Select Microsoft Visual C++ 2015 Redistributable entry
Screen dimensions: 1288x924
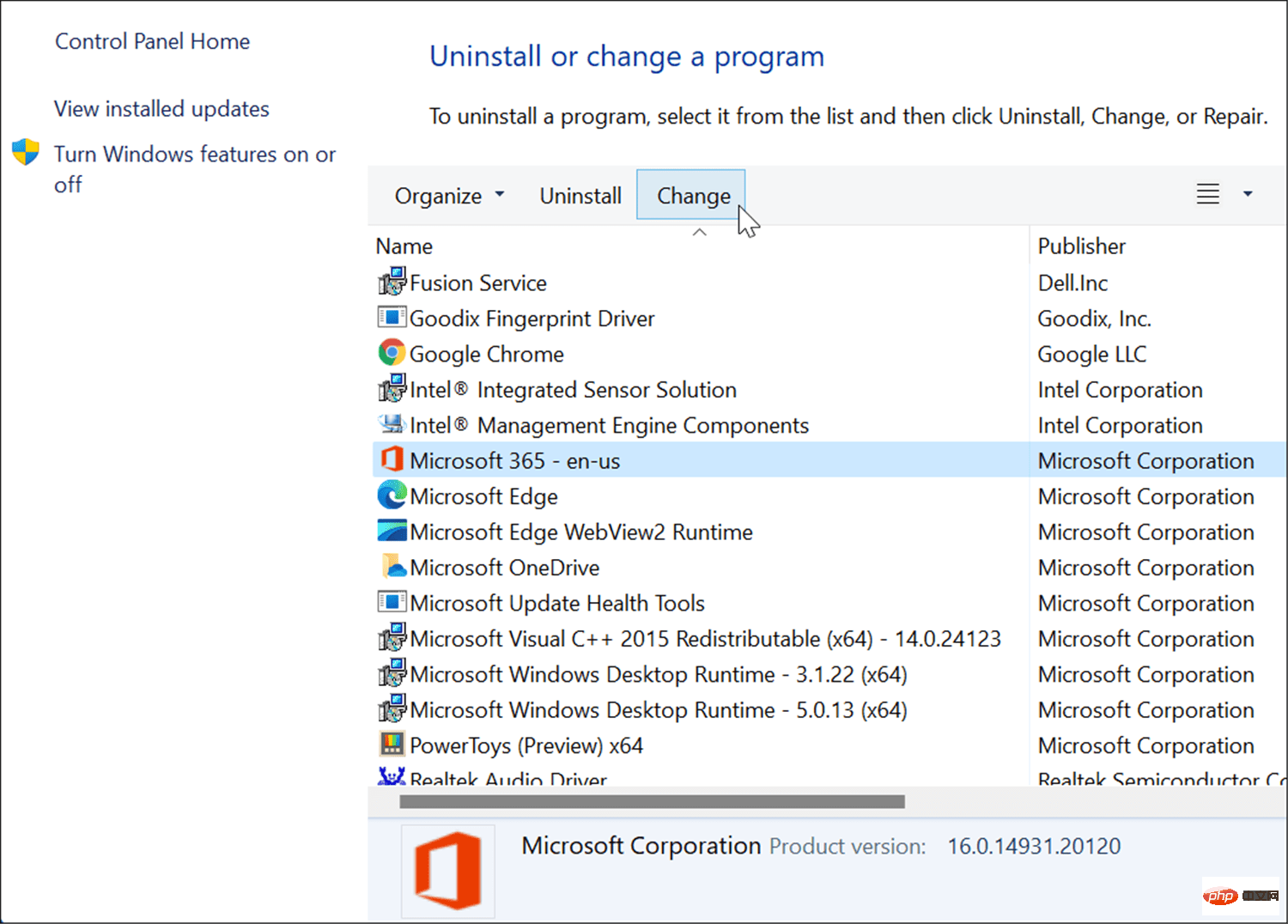[x=705, y=639]
